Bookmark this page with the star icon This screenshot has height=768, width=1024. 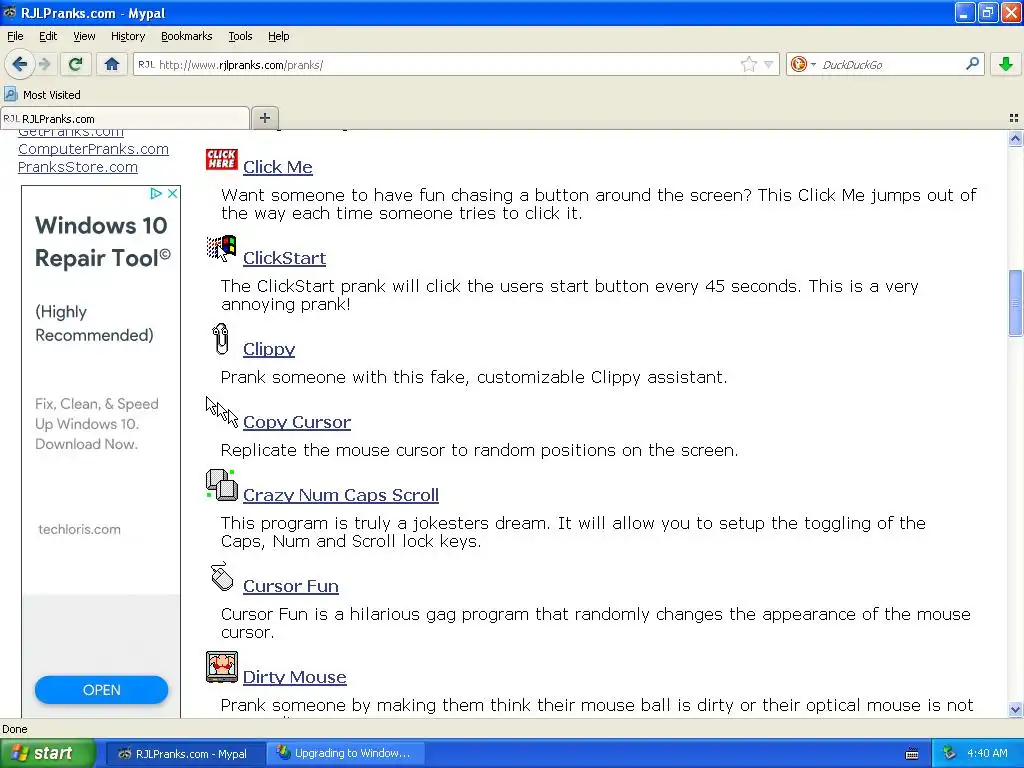pos(748,64)
